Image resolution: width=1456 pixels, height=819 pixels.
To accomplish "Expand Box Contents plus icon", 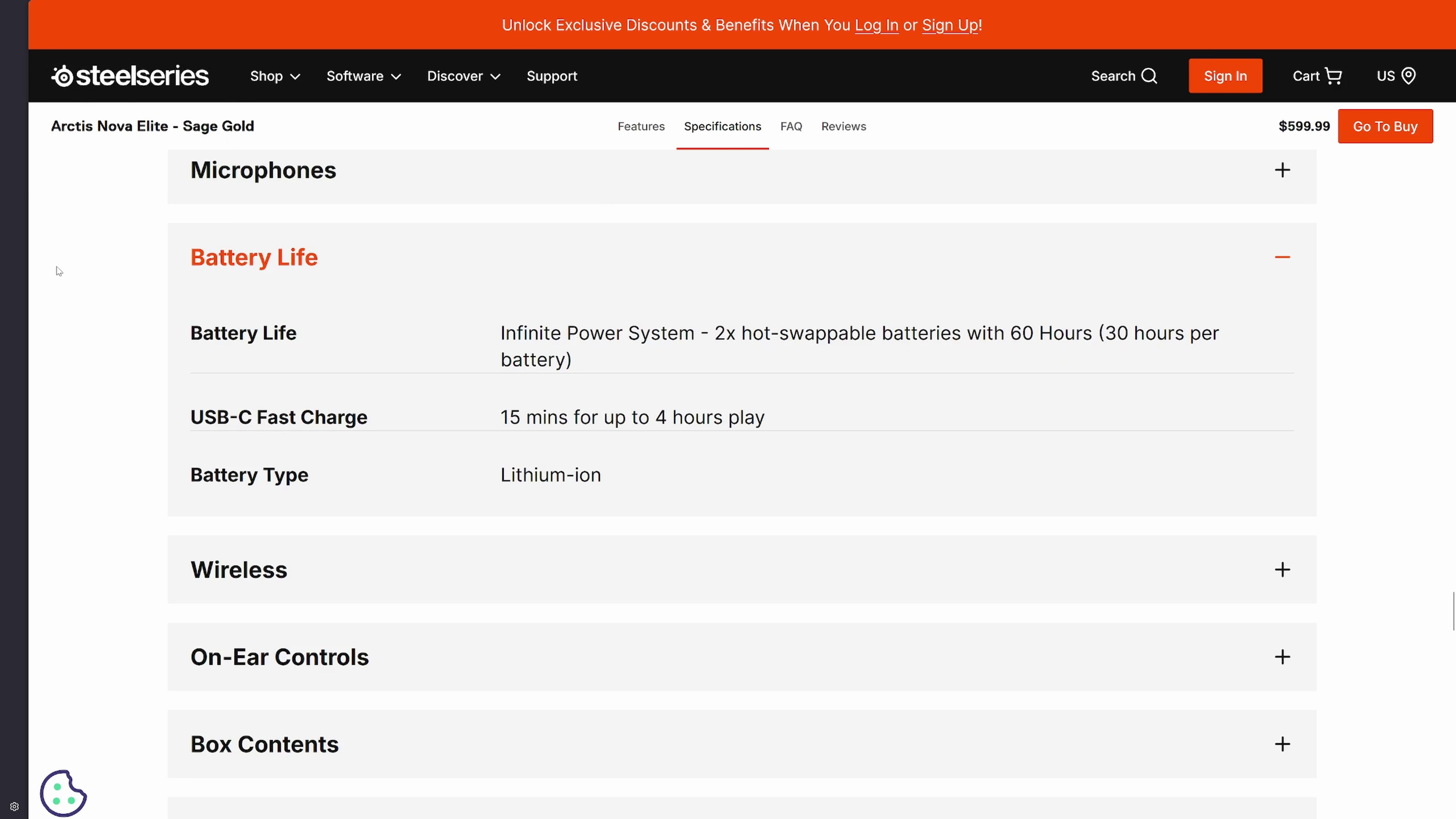I will click(1282, 744).
